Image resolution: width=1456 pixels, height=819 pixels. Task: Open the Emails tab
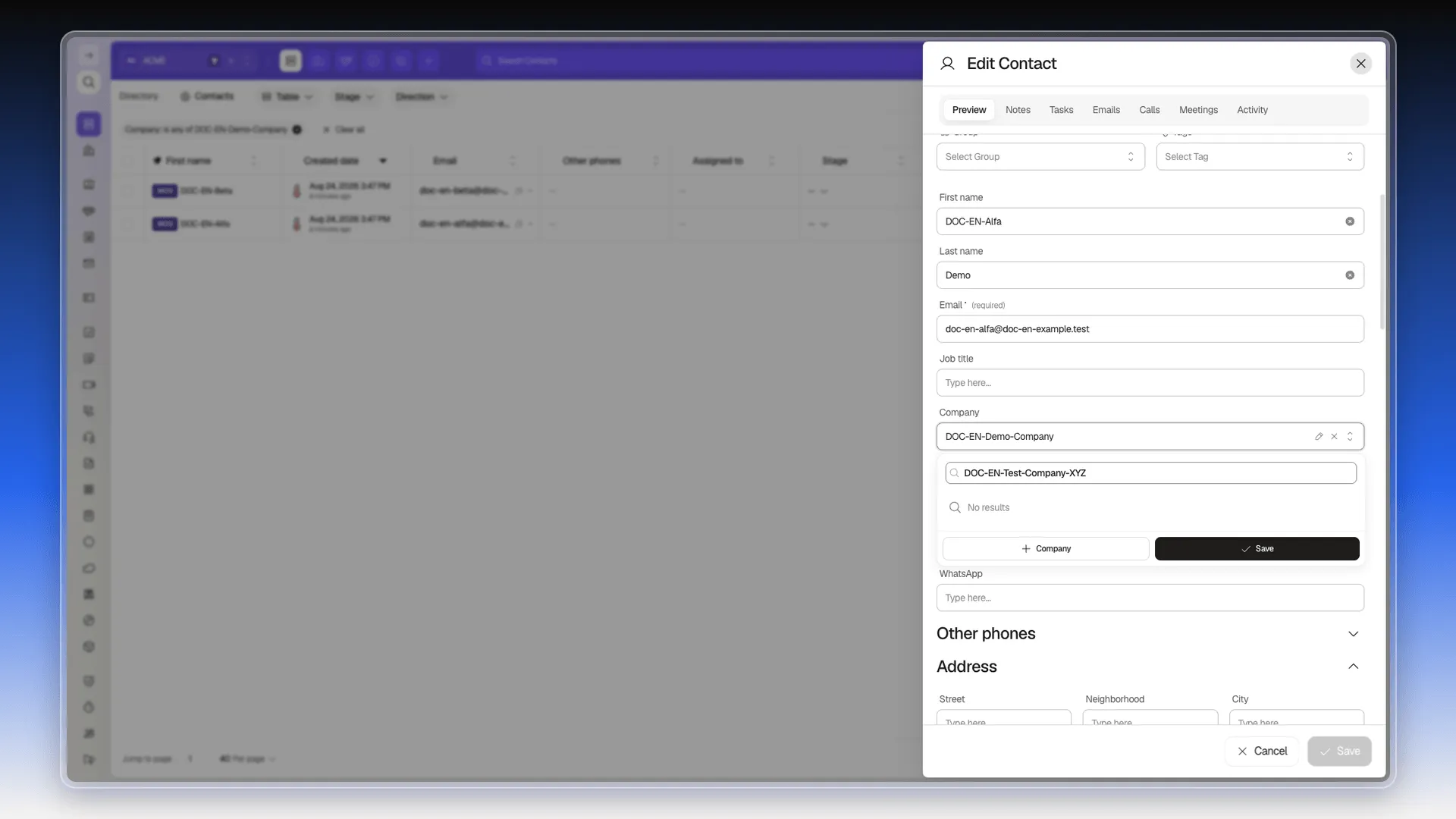1106,110
